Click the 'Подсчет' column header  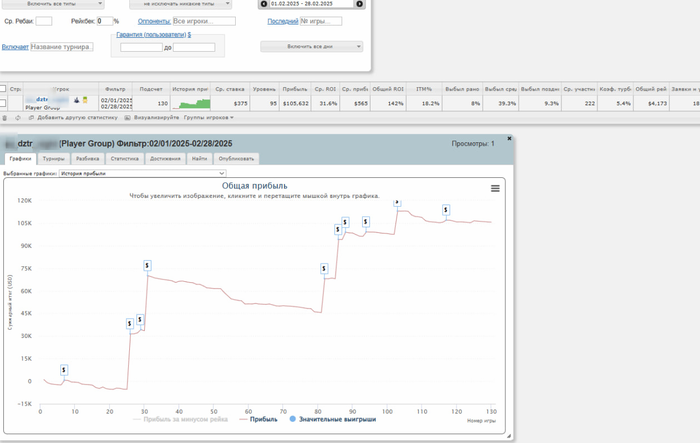pos(151,89)
